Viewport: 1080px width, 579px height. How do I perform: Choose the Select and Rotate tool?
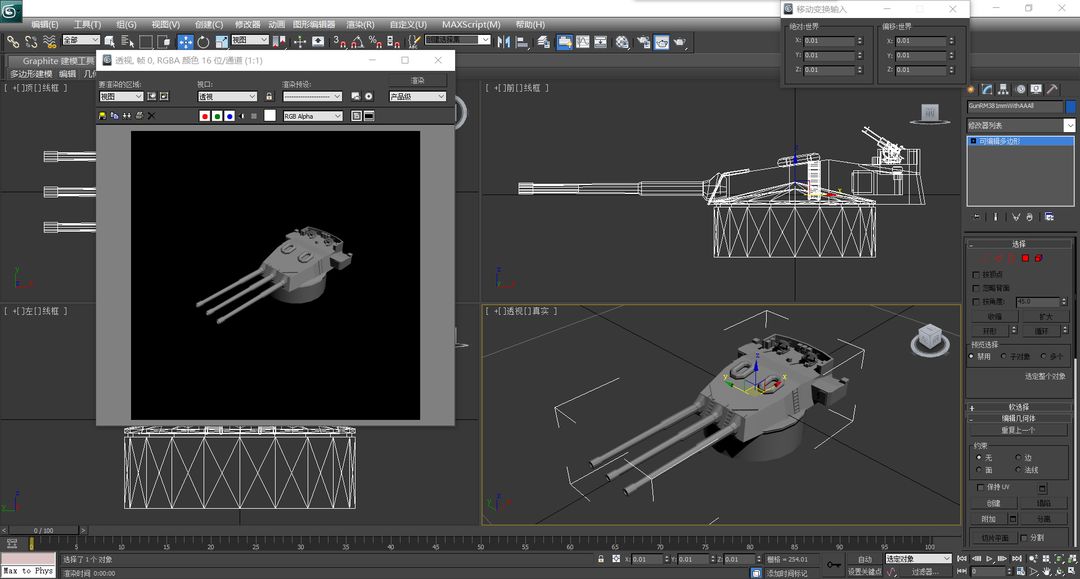[203, 42]
